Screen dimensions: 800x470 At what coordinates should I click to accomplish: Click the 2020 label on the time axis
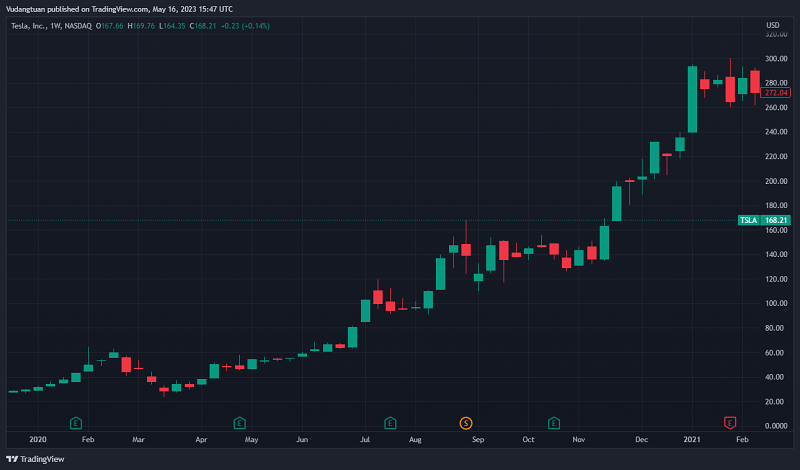coord(38,439)
